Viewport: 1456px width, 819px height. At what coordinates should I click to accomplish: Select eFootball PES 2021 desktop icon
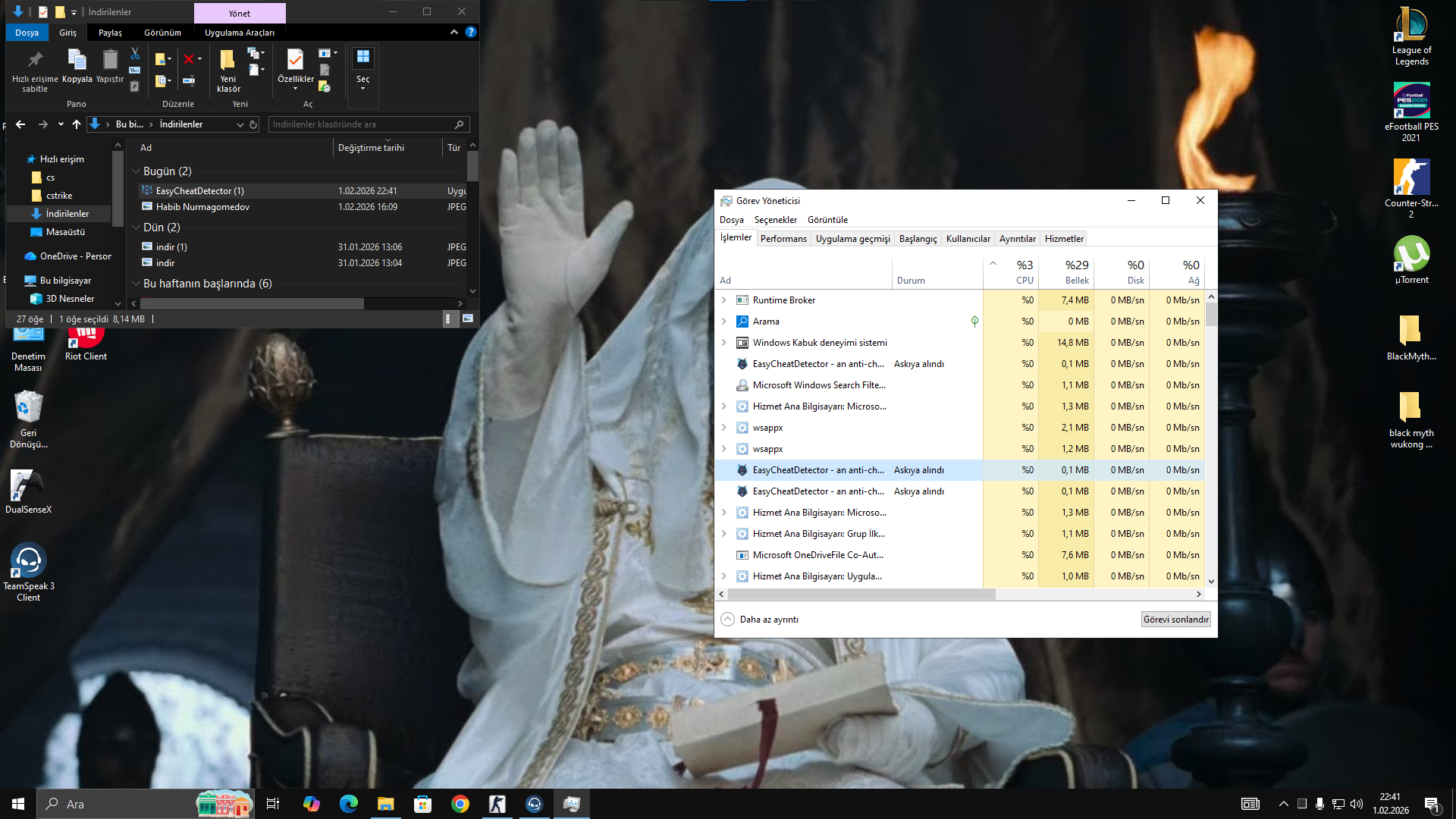pyautogui.click(x=1411, y=112)
